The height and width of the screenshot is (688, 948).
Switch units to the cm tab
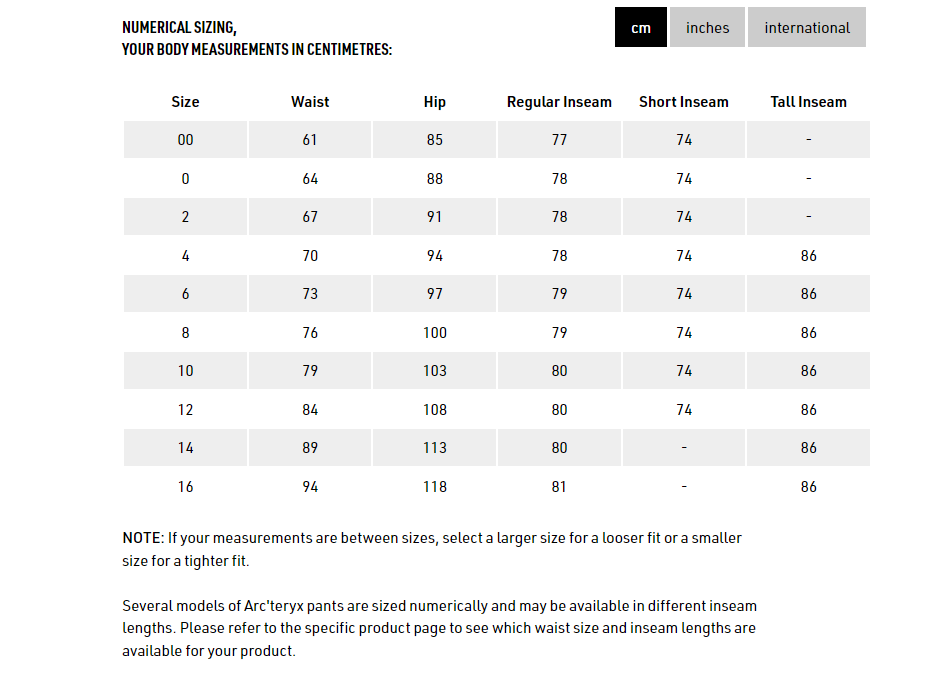click(x=640, y=27)
